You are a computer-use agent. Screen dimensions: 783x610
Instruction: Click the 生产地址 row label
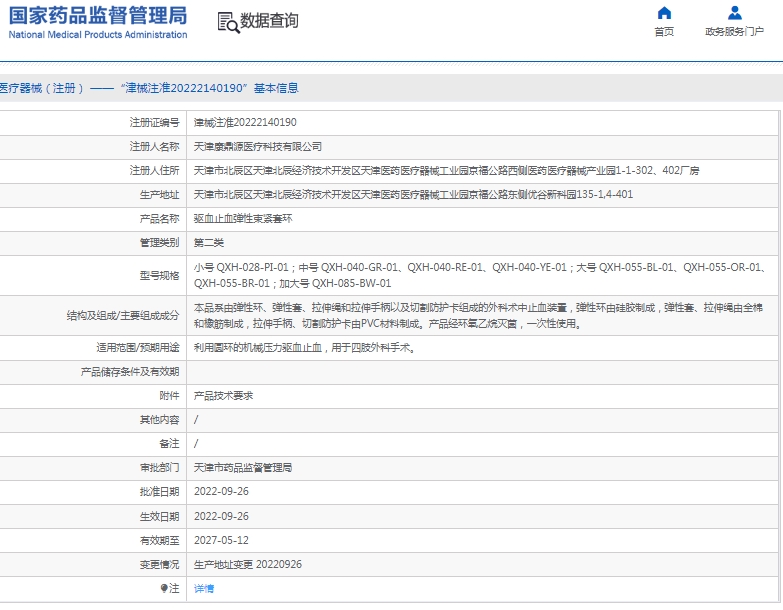coord(159,195)
